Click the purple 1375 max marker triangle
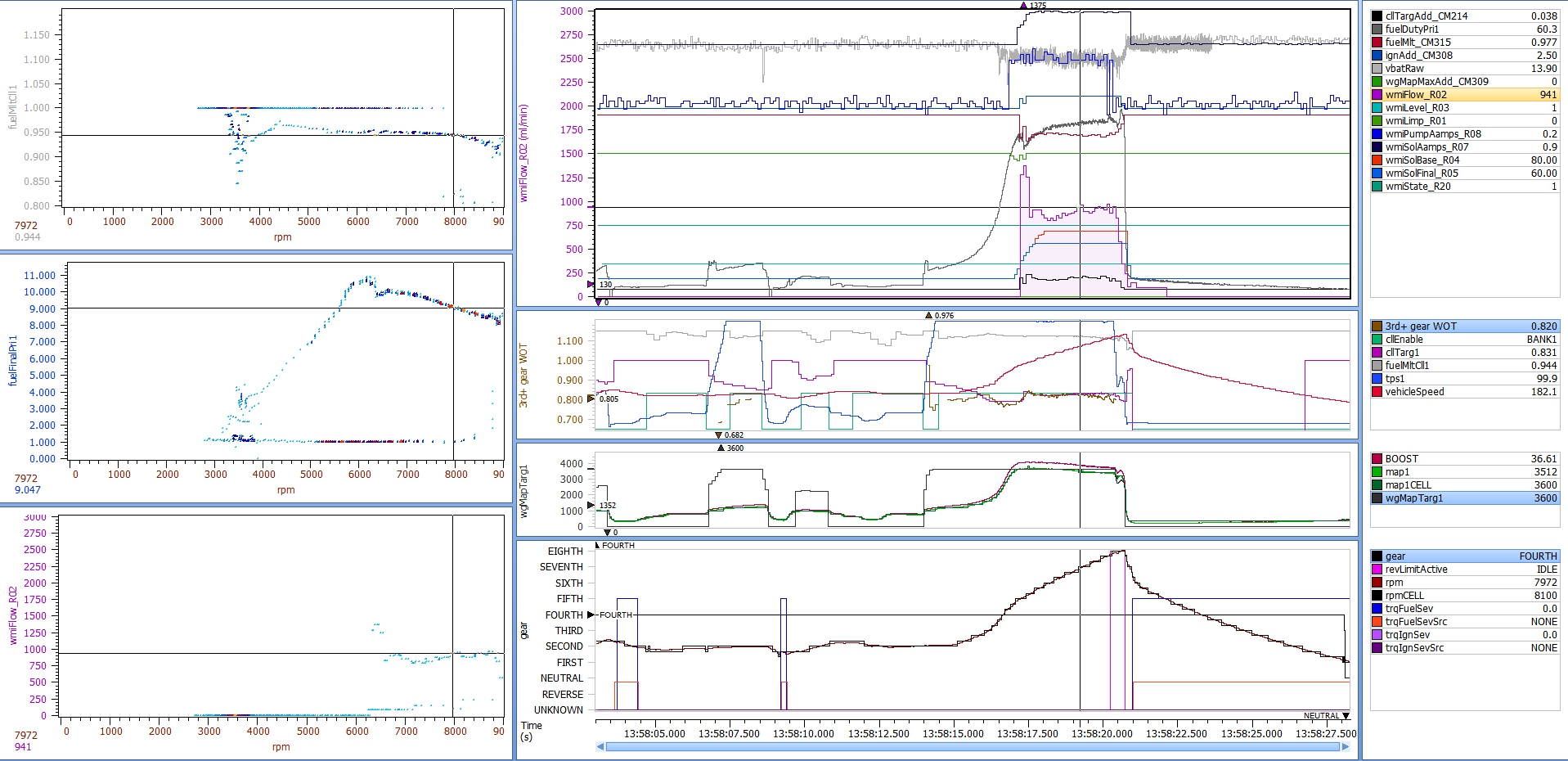The image size is (1568, 761). point(1023,6)
